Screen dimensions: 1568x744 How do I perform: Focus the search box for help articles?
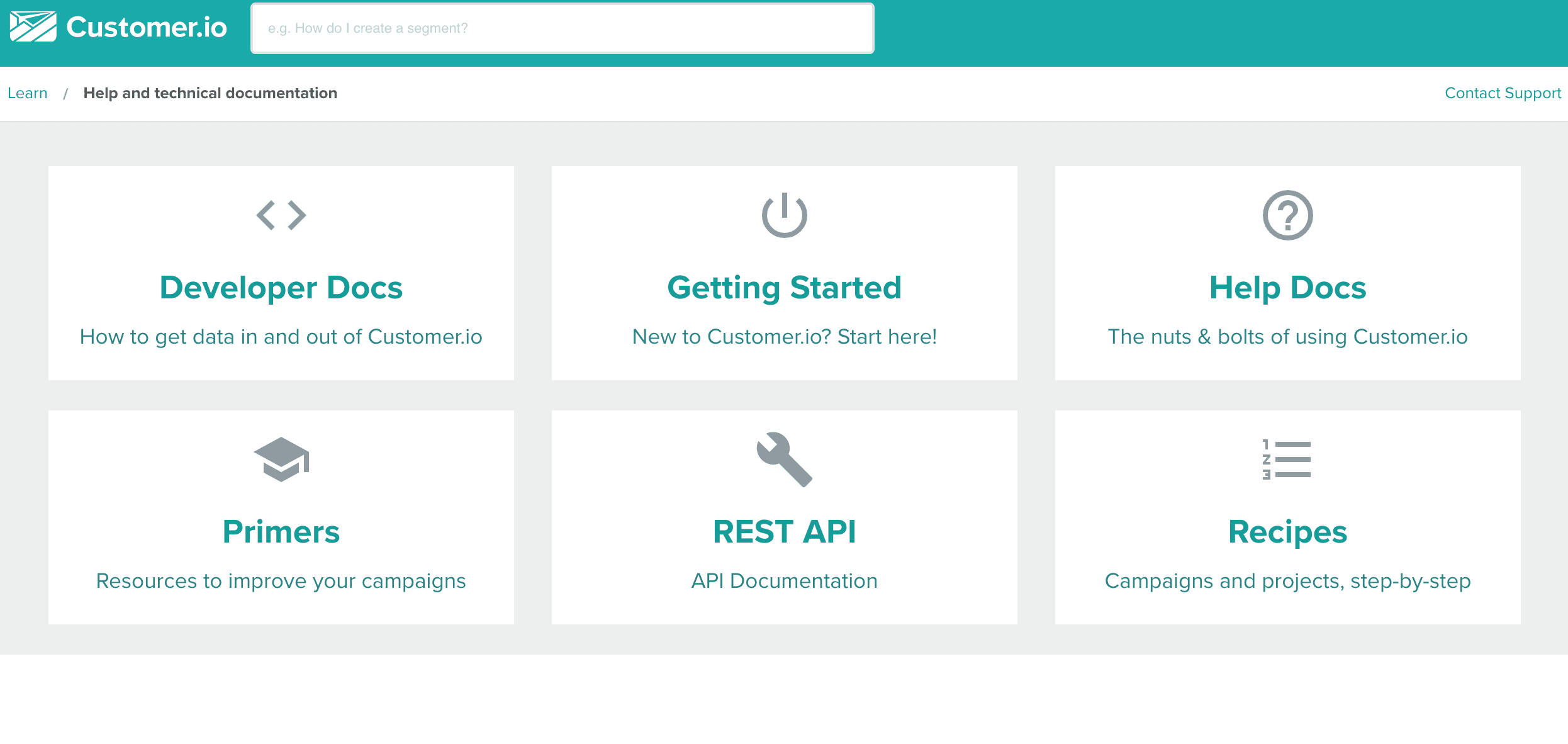click(562, 28)
